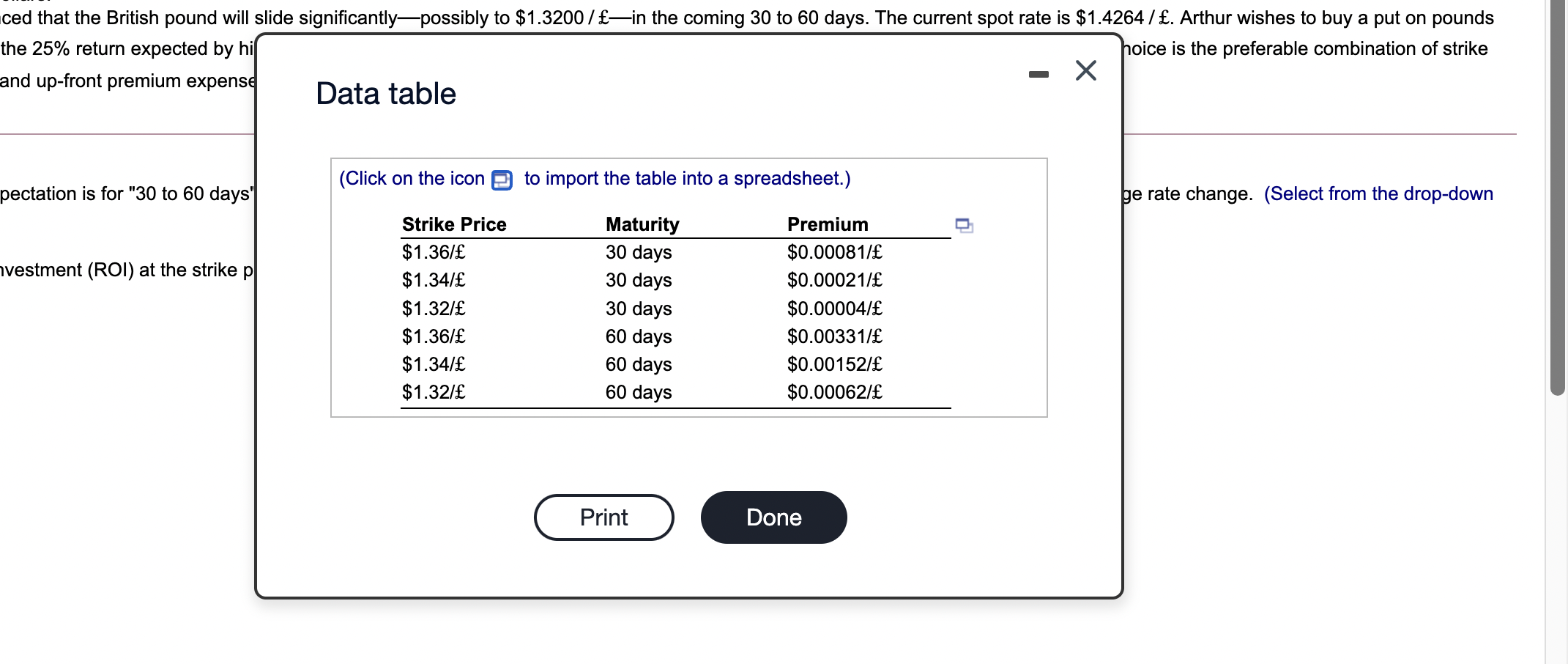Viewport: 1568px width, 664px height.
Task: Click the "Data table" dialog title
Action: [386, 94]
